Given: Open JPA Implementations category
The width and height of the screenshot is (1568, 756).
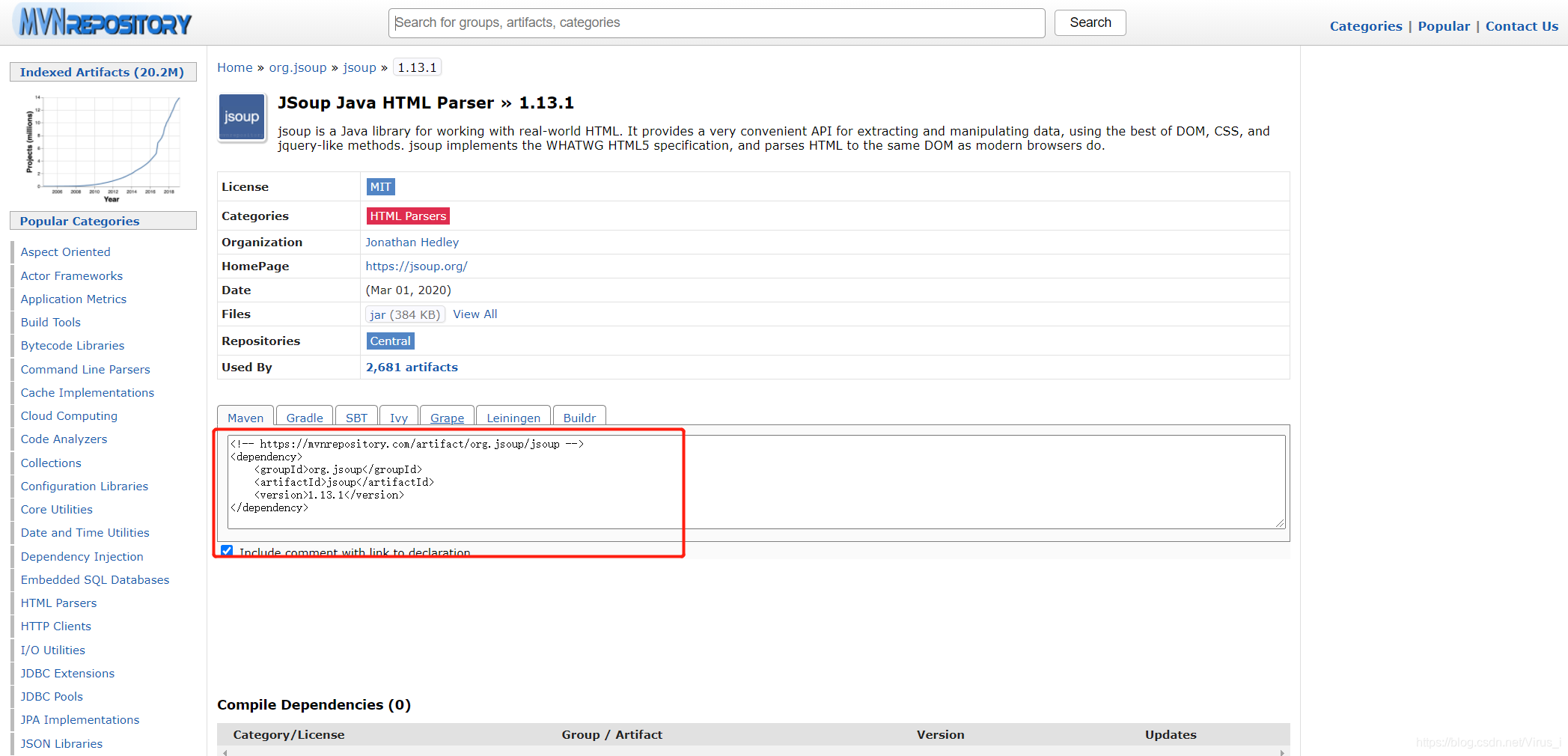Looking at the screenshot, I should [x=80, y=720].
